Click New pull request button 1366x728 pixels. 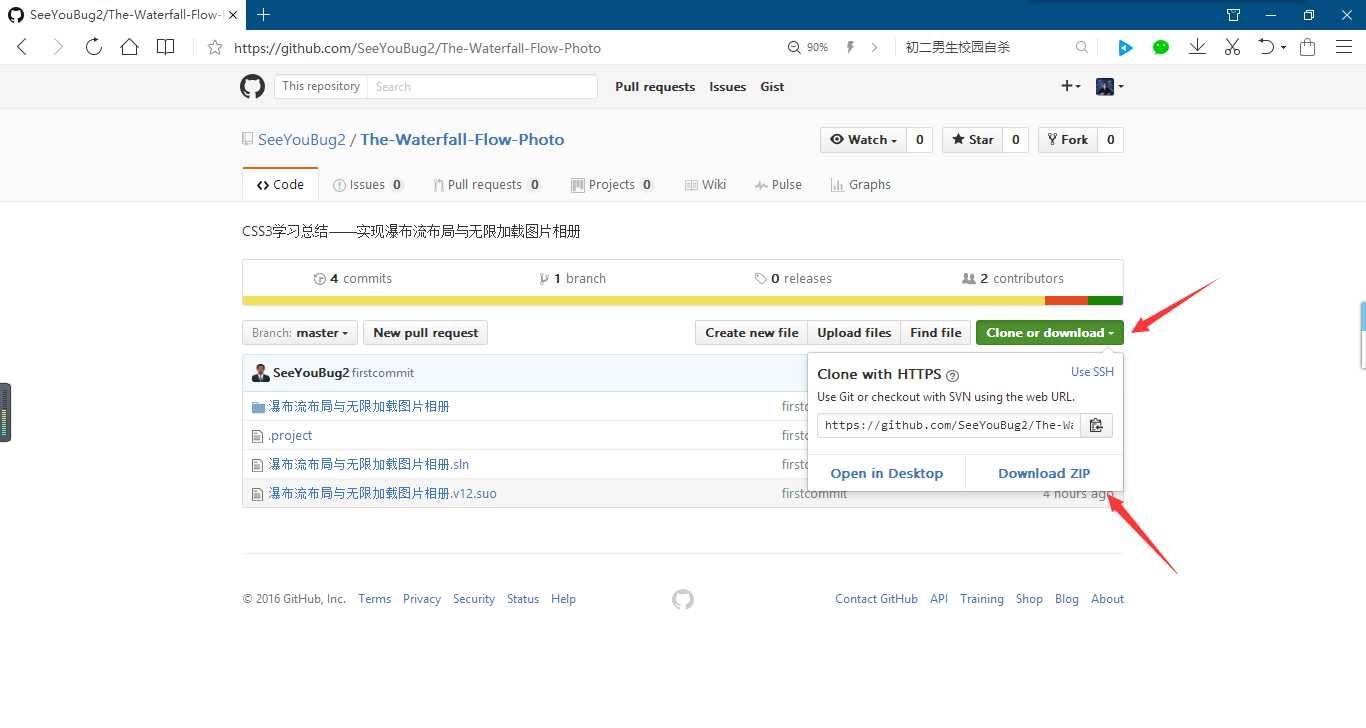(x=426, y=333)
